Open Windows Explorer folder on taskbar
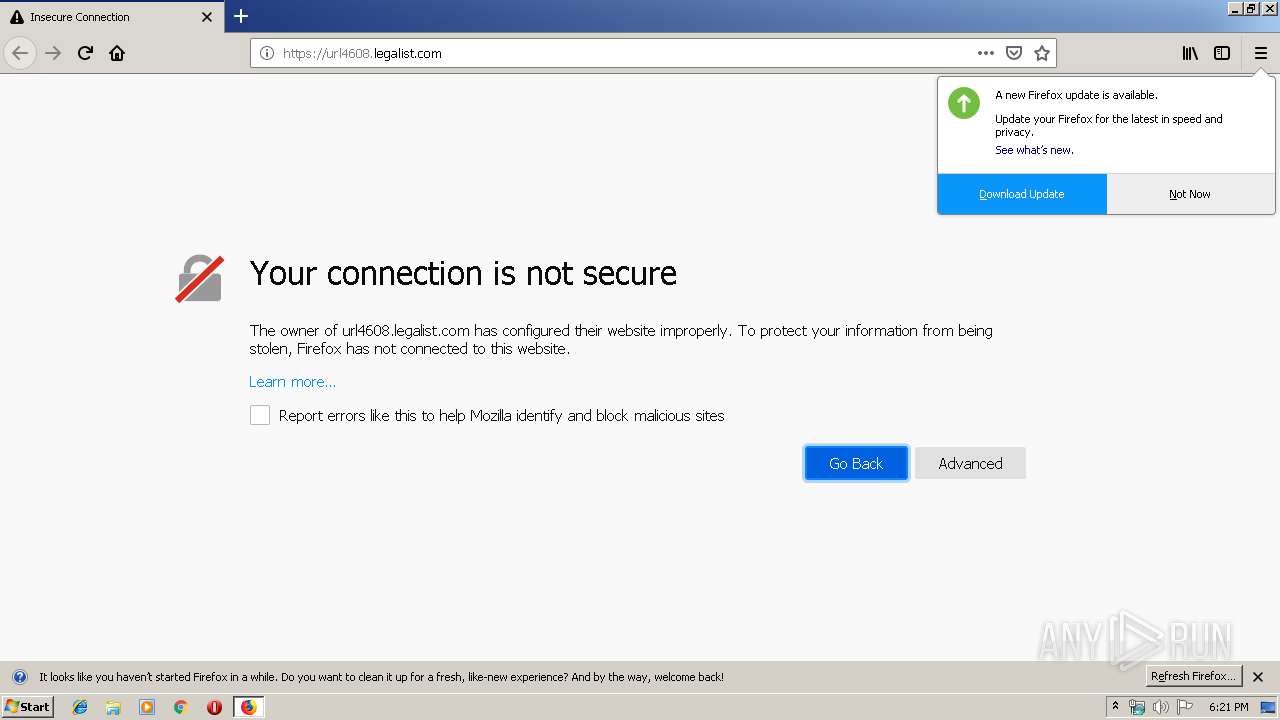This screenshot has height=720, width=1280. click(x=113, y=707)
